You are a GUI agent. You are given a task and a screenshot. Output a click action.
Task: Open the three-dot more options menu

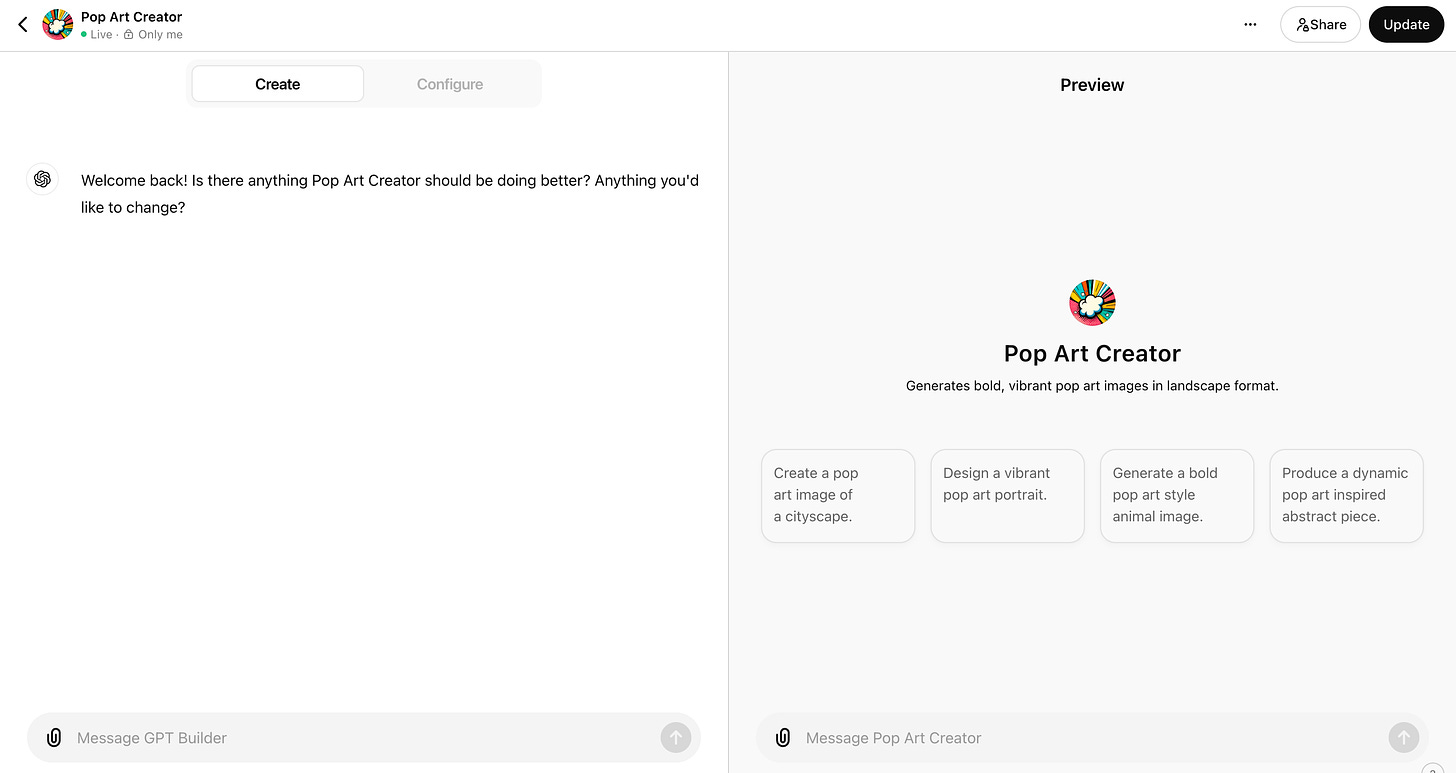coord(1250,25)
